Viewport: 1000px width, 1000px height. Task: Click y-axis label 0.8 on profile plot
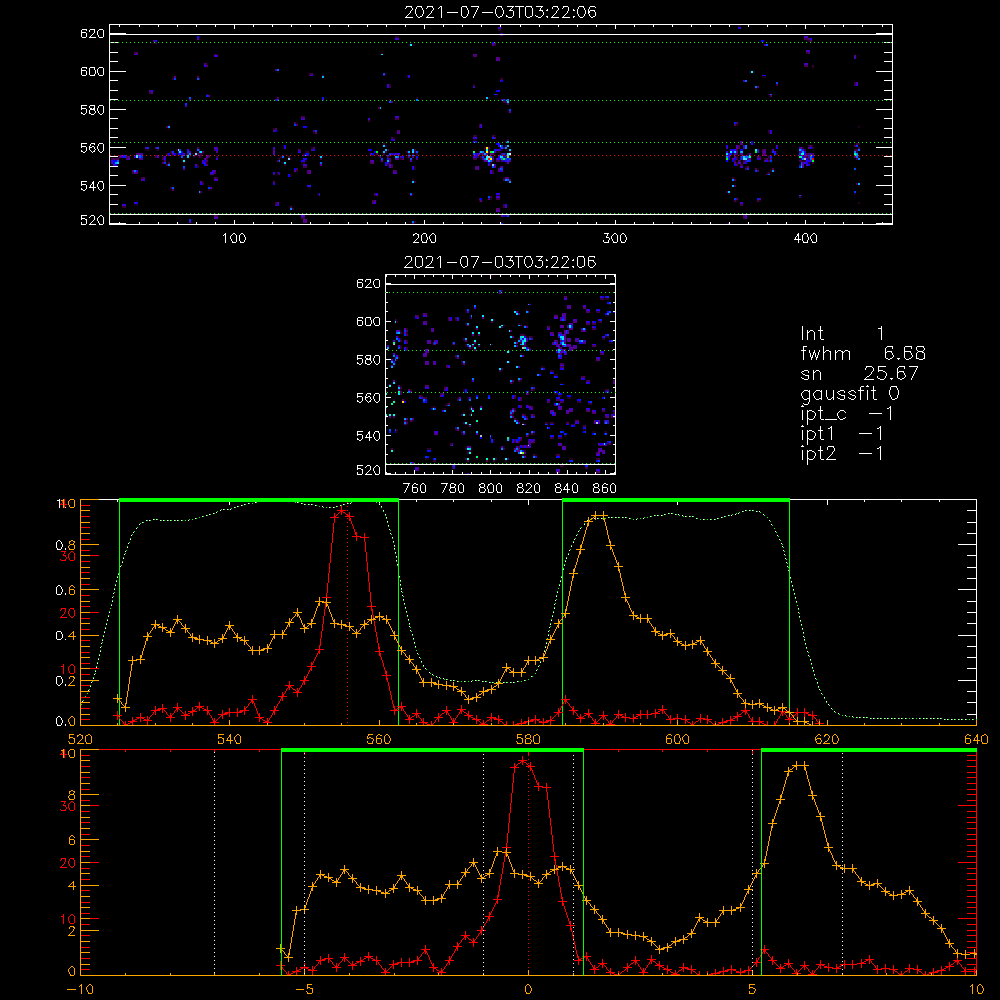coord(66,545)
